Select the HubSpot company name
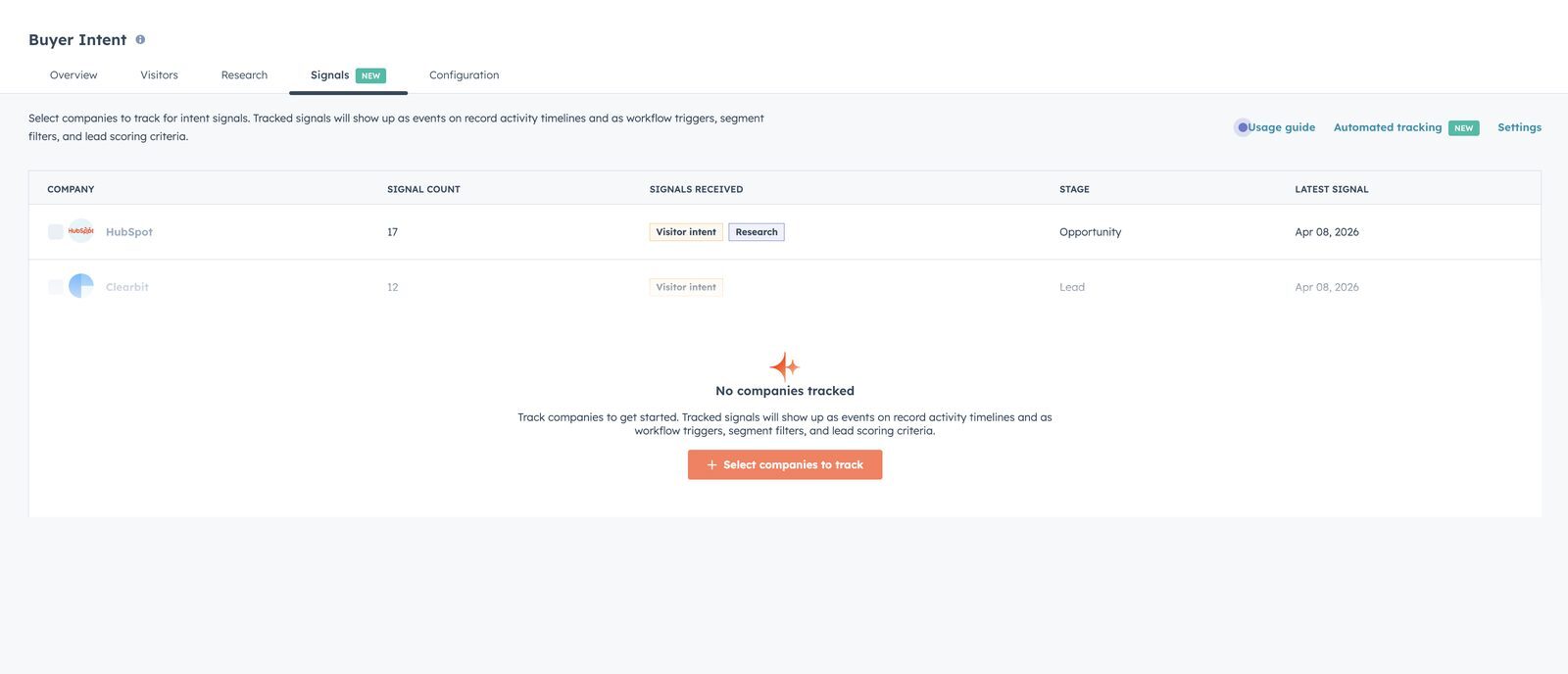 [129, 232]
